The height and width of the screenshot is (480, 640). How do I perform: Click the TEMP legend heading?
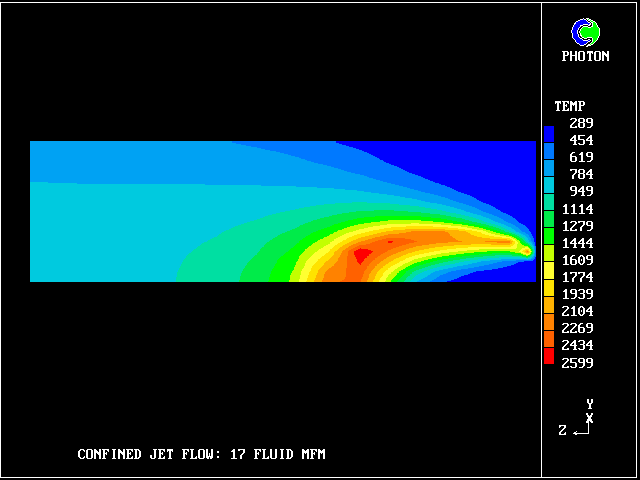point(569,106)
